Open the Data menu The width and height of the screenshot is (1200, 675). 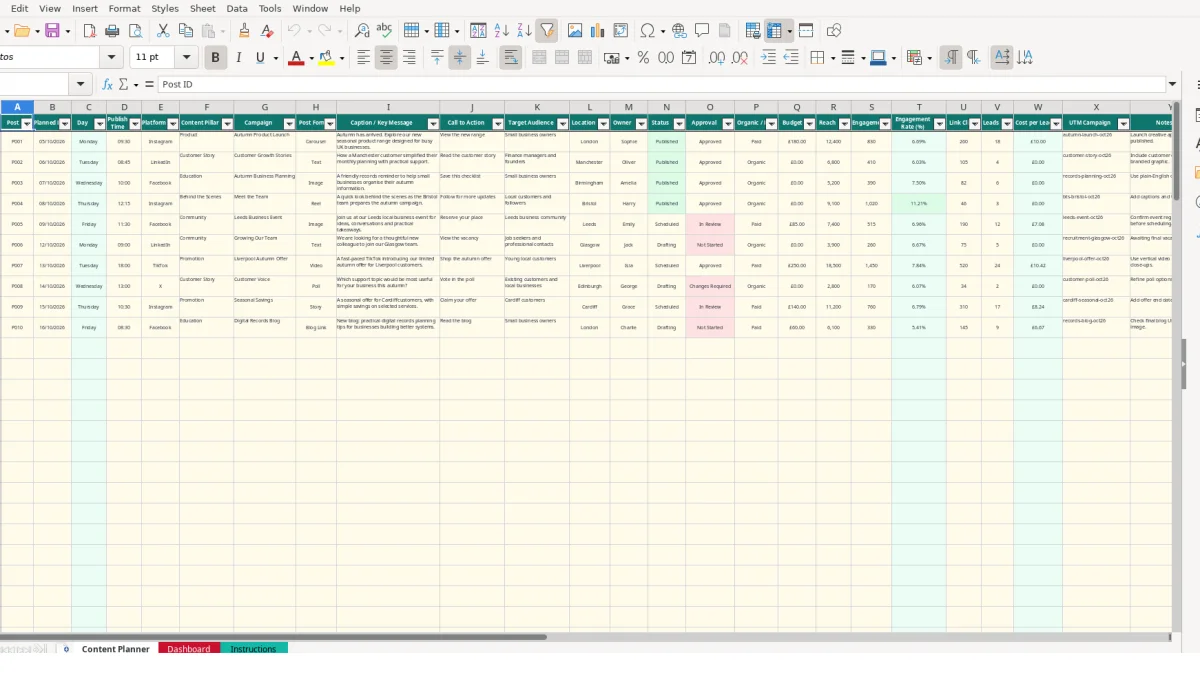coord(237,8)
